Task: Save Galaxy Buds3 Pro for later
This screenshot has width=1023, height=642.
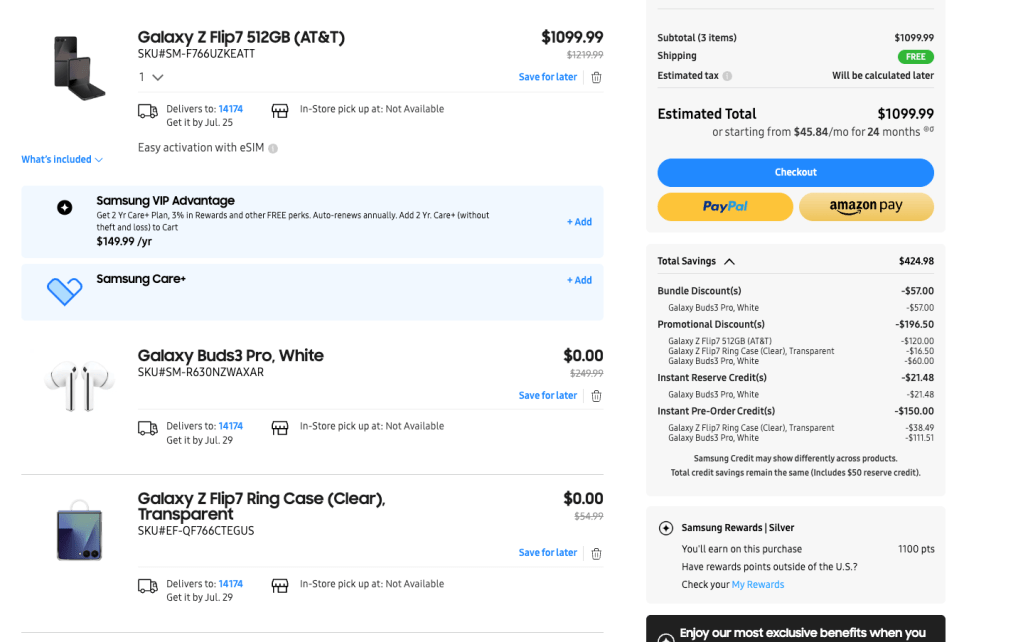Action: 547,396
